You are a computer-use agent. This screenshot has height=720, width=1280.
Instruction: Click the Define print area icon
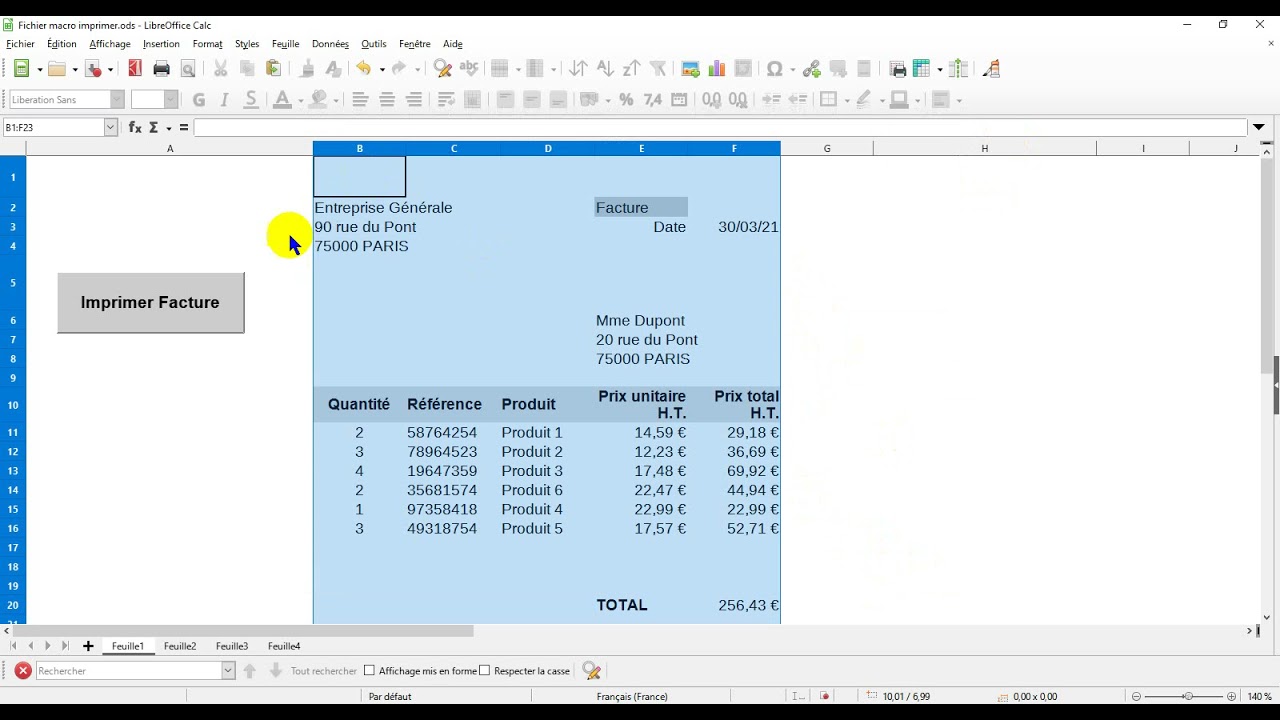(898, 69)
